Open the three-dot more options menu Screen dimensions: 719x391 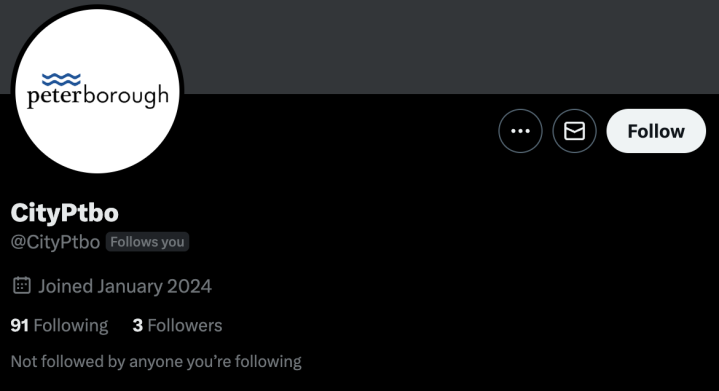point(520,131)
